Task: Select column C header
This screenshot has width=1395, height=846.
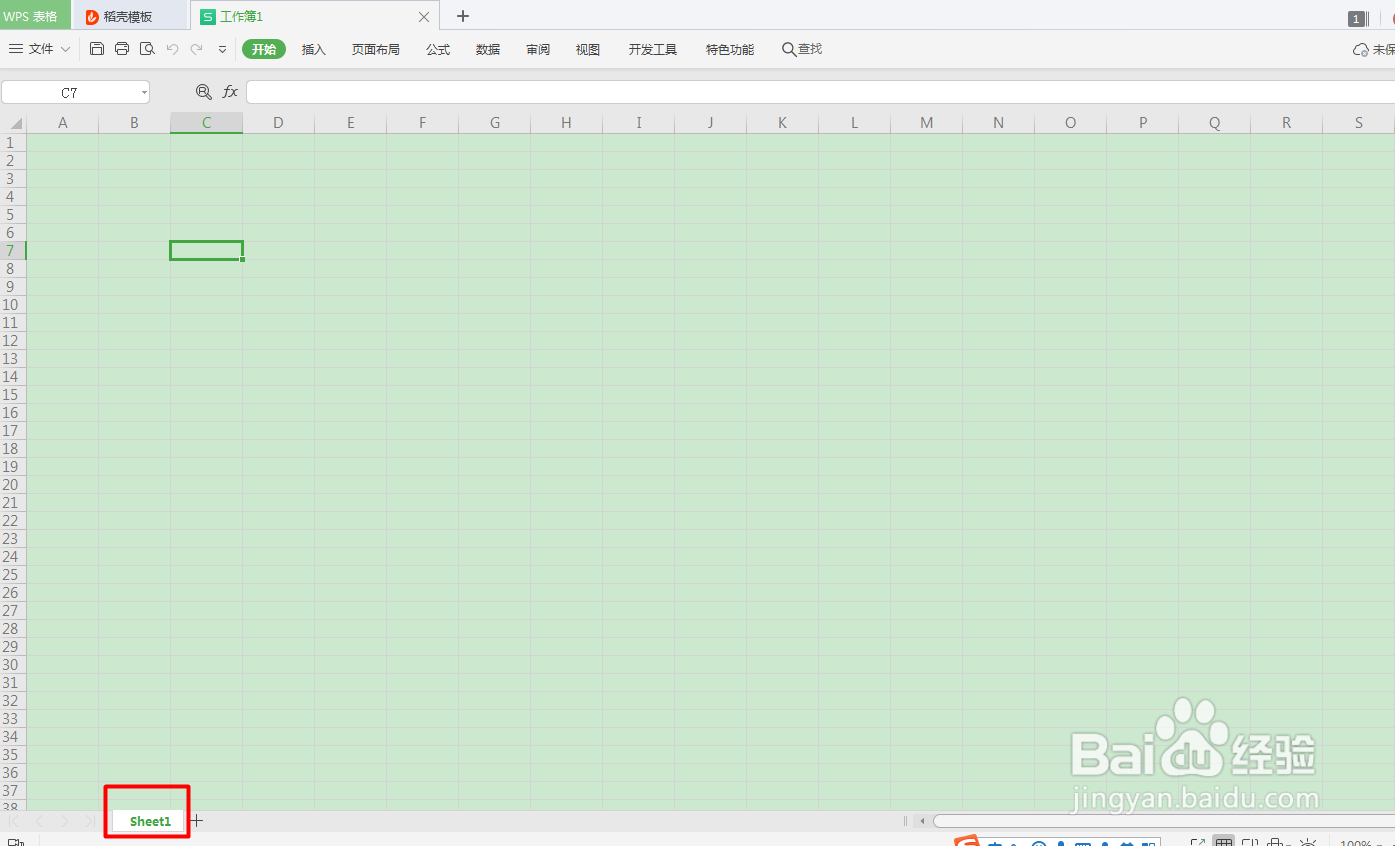Action: [206, 123]
